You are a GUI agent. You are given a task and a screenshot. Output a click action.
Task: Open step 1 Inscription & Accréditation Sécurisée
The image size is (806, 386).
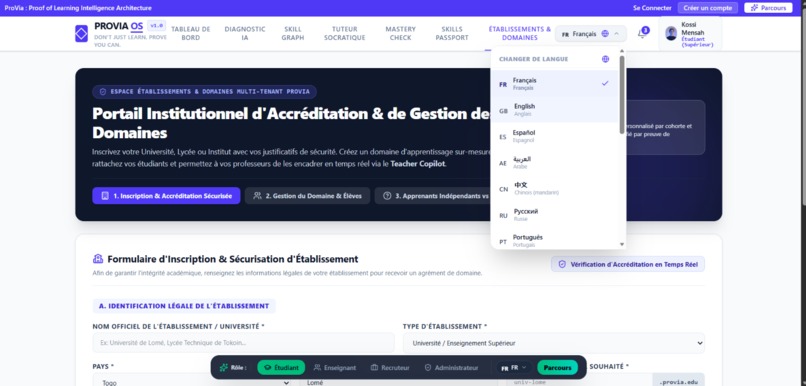click(166, 196)
